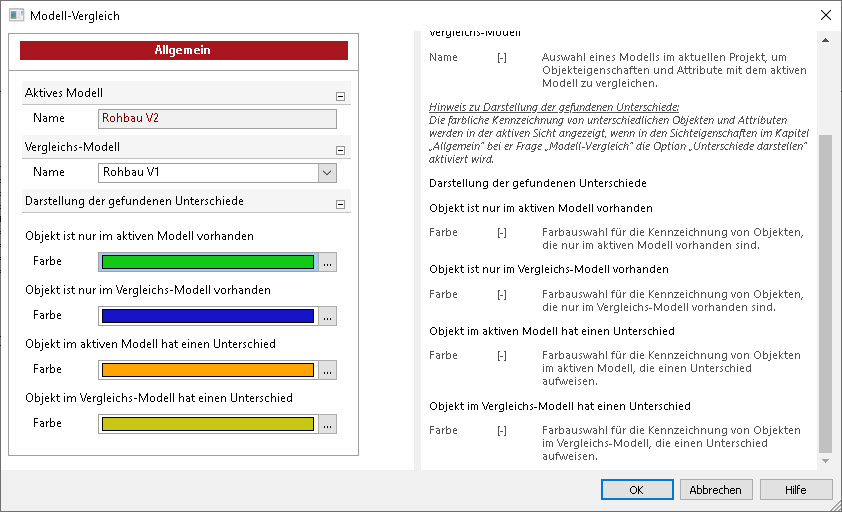Open color picker button next to orange swatch
The image size is (842, 512).
pos(328,370)
